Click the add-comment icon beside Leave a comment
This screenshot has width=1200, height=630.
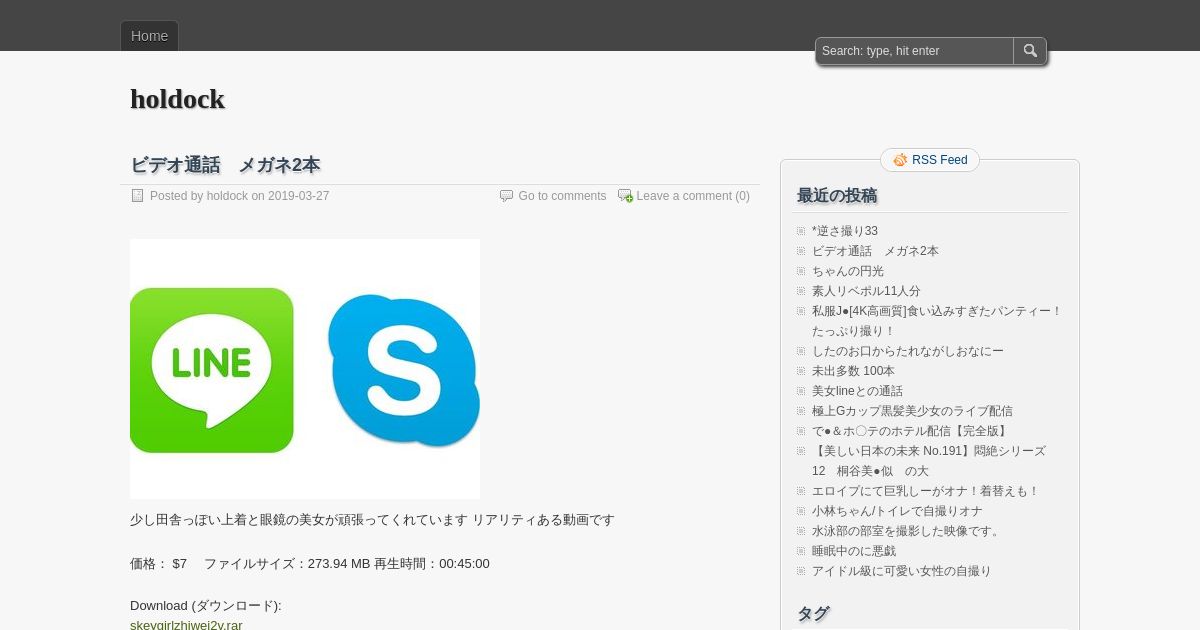point(625,196)
